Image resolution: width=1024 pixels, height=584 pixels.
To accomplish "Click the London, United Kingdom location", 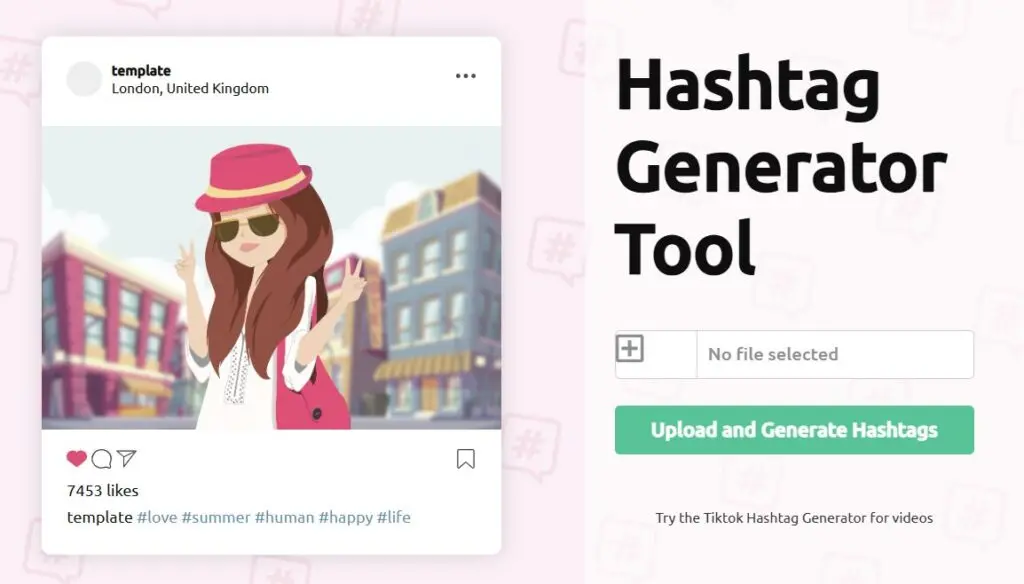I will point(190,88).
